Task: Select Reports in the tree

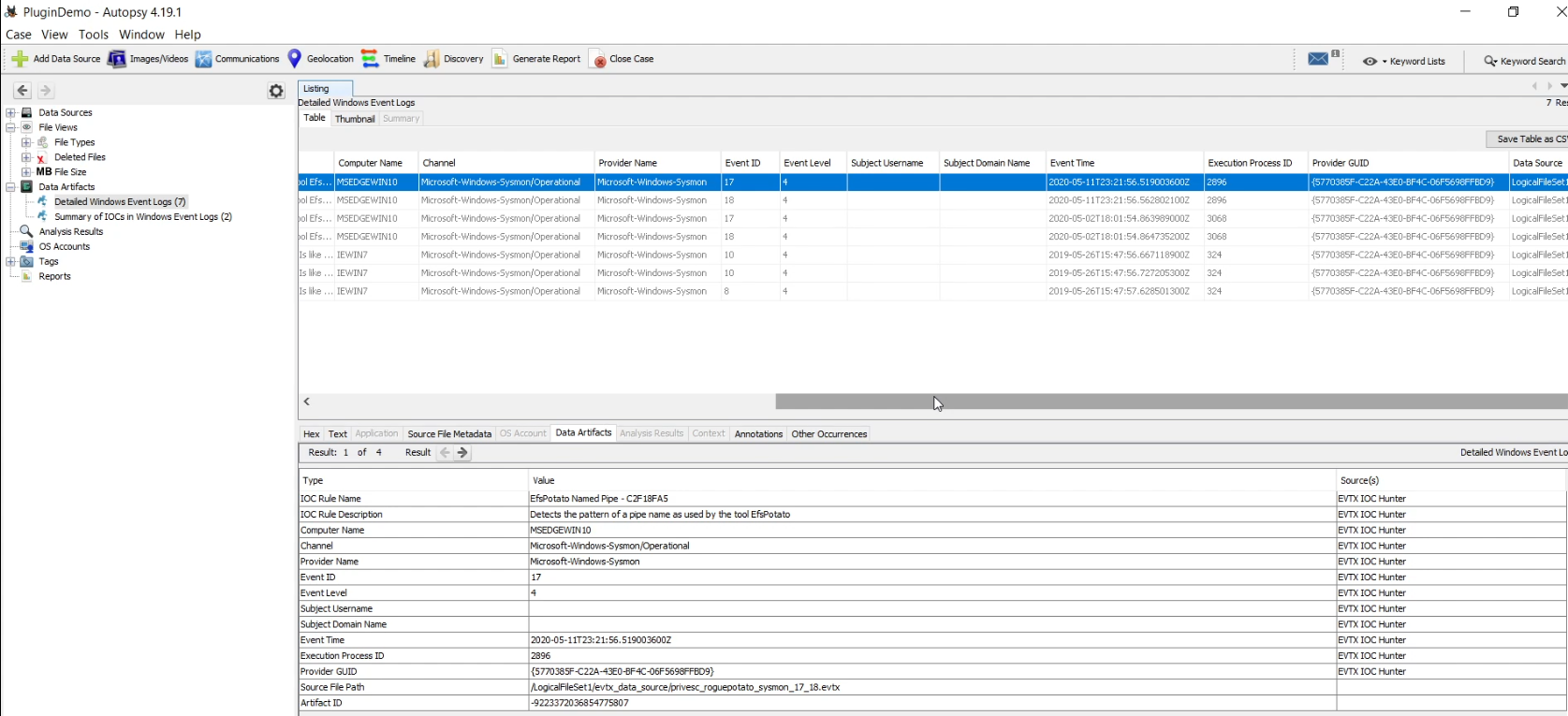Action: [54, 277]
